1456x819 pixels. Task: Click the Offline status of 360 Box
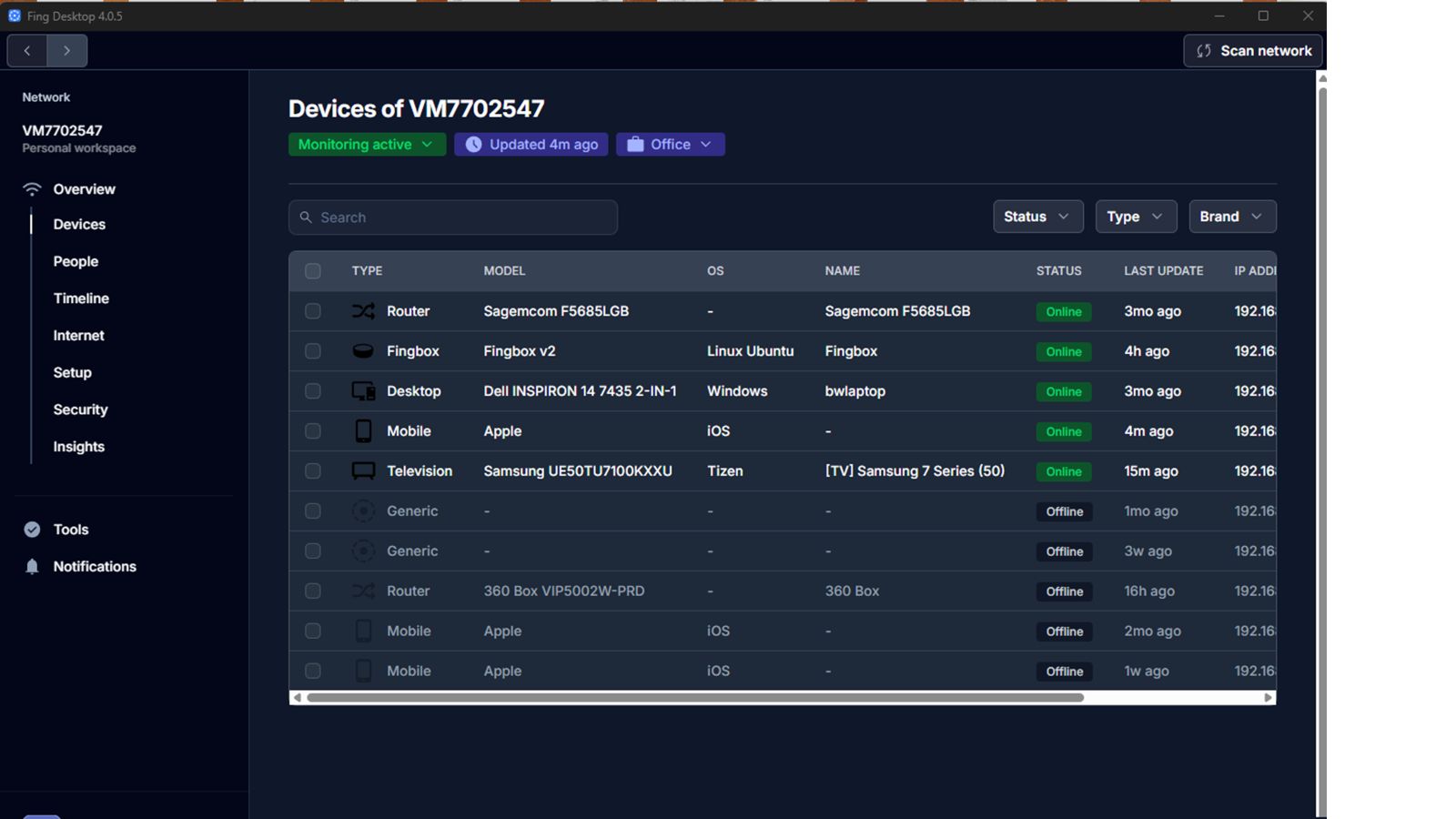pyautogui.click(x=1065, y=591)
